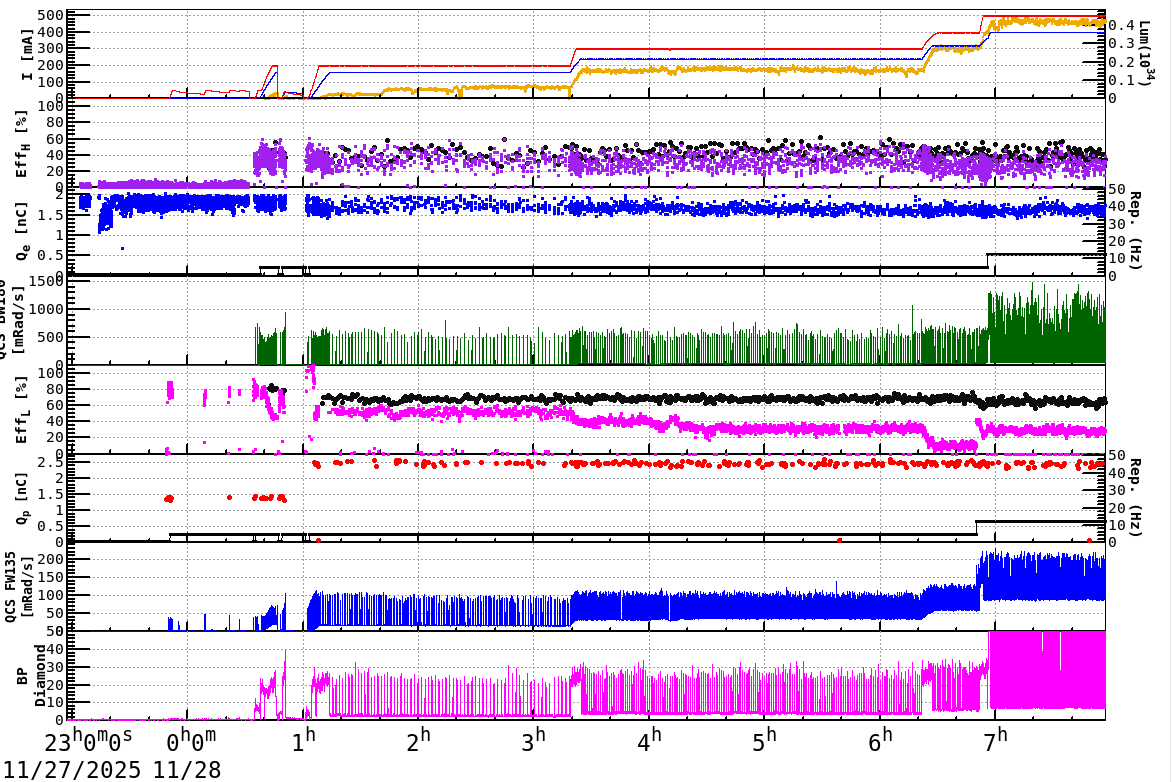Click the 3h time axis label

[538, 741]
